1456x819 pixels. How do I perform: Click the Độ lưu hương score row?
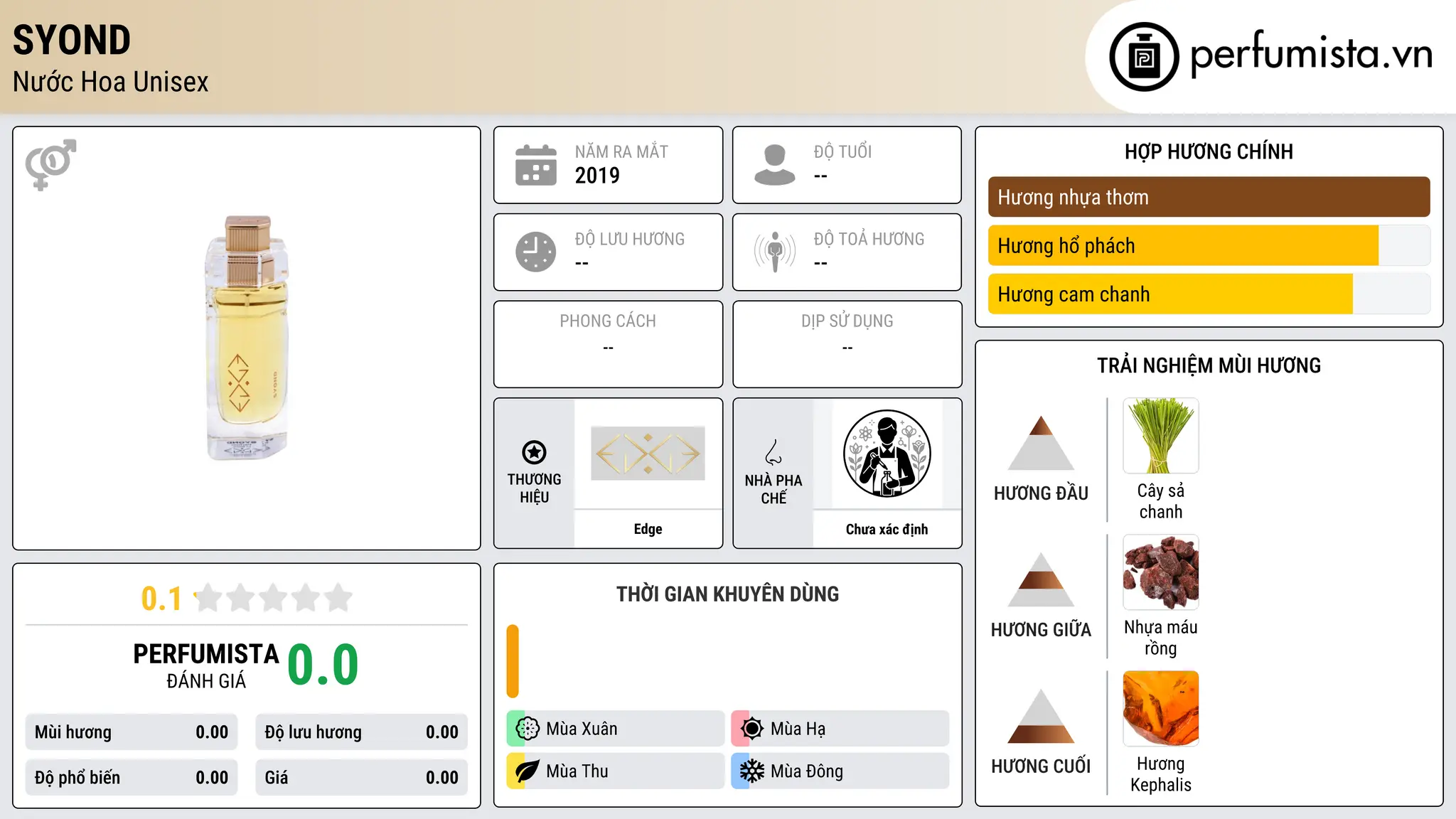click(361, 732)
